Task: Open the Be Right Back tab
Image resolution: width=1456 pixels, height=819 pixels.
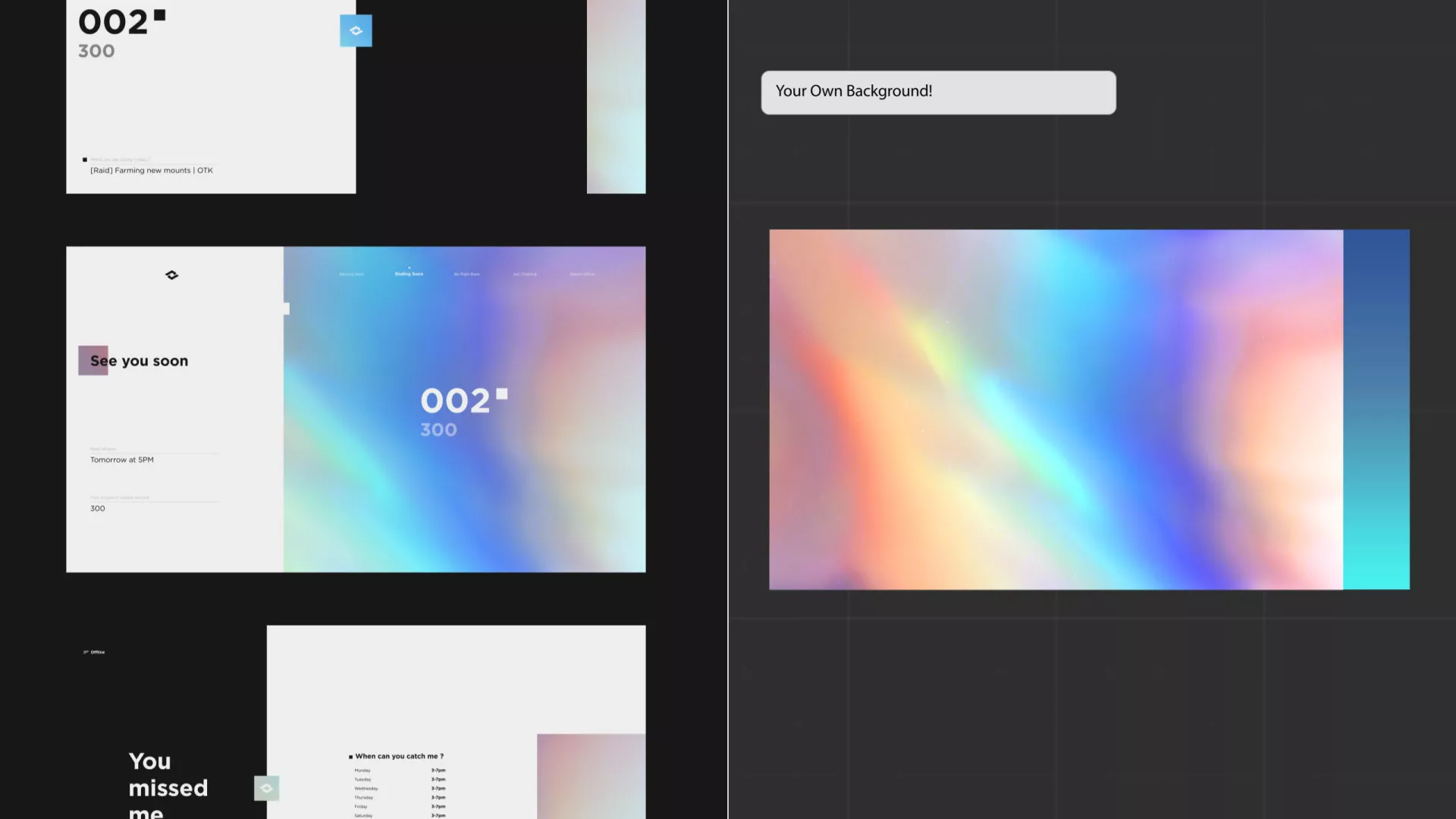Action: coord(466,274)
